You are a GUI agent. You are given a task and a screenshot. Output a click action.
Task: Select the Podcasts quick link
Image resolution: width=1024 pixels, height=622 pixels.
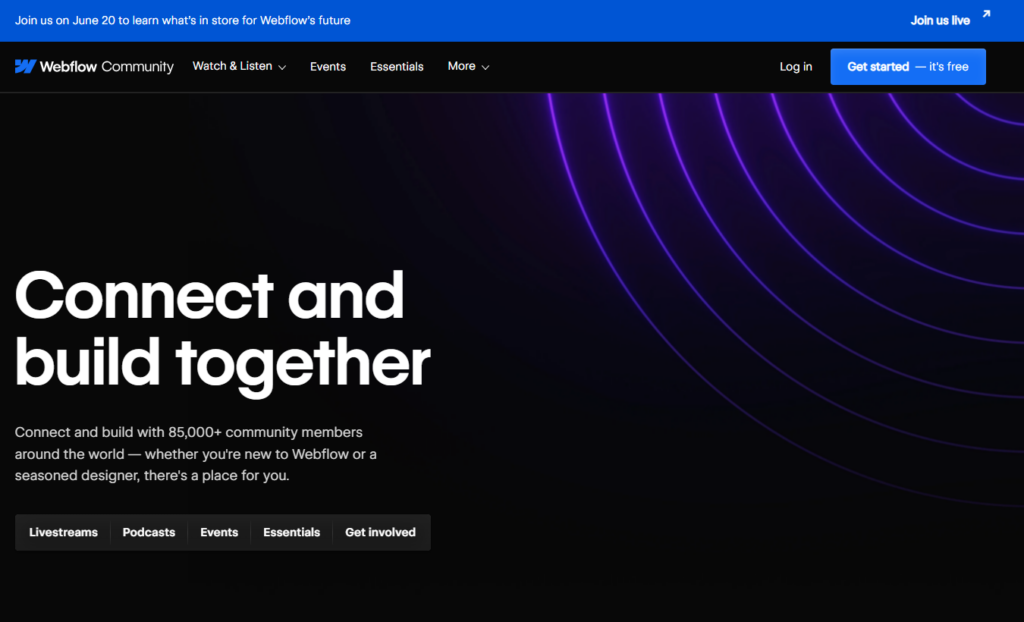(148, 532)
